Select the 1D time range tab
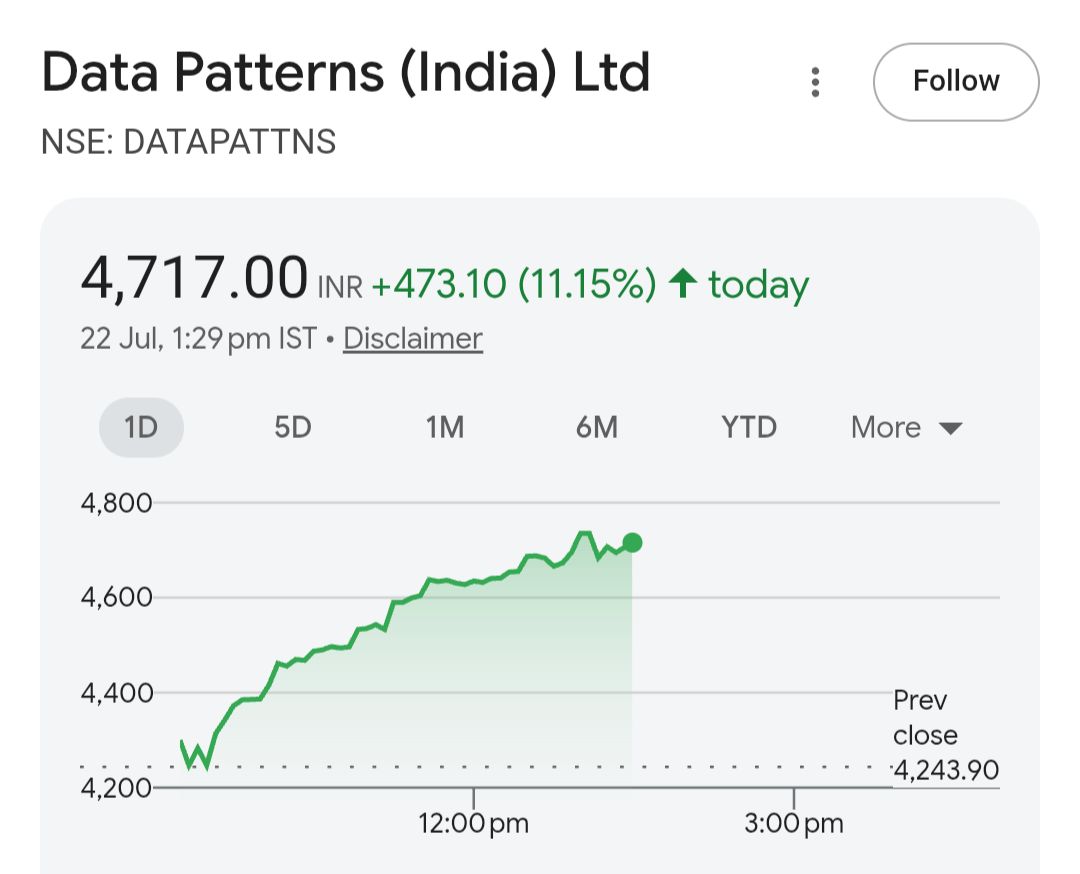The height and width of the screenshot is (874, 1080). click(x=141, y=427)
